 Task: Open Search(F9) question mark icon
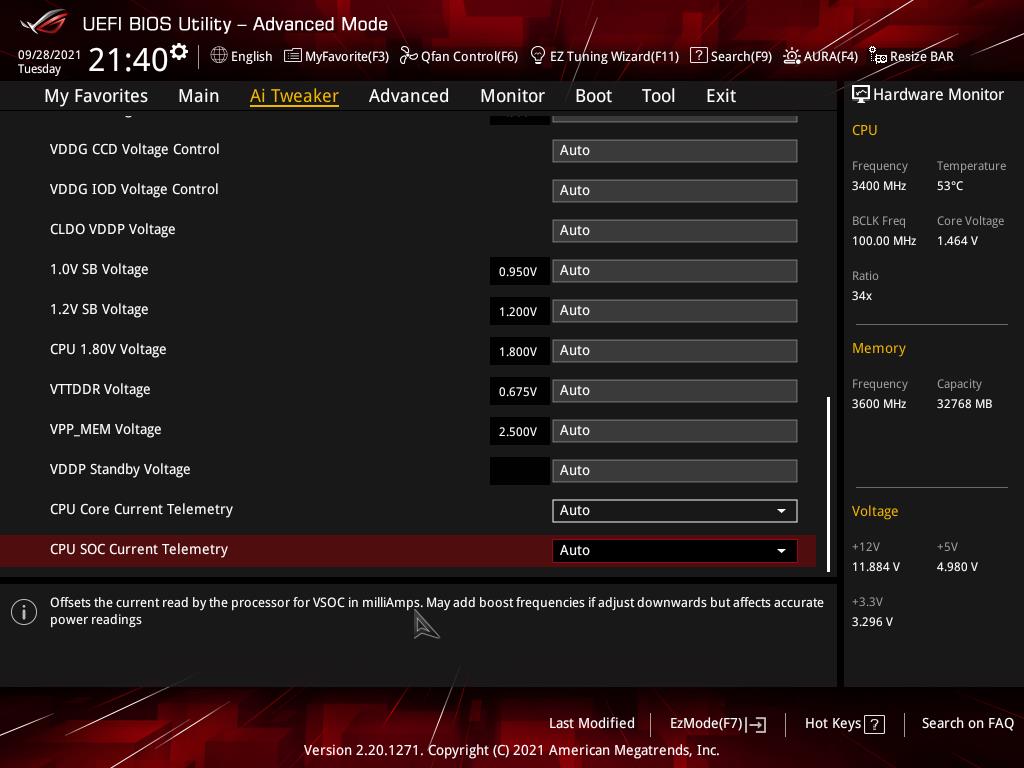click(699, 56)
